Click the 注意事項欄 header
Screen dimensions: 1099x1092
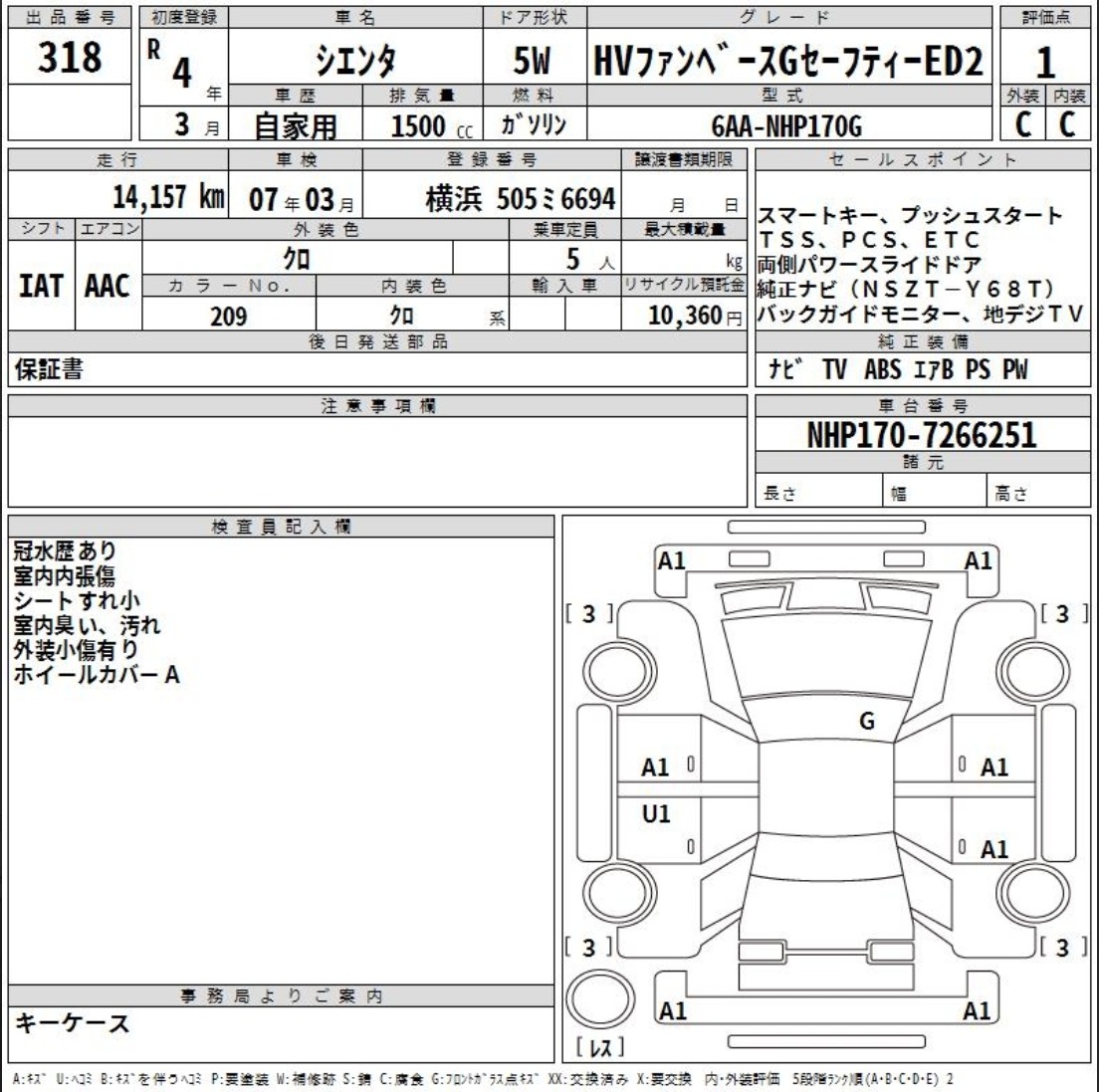pos(378,406)
